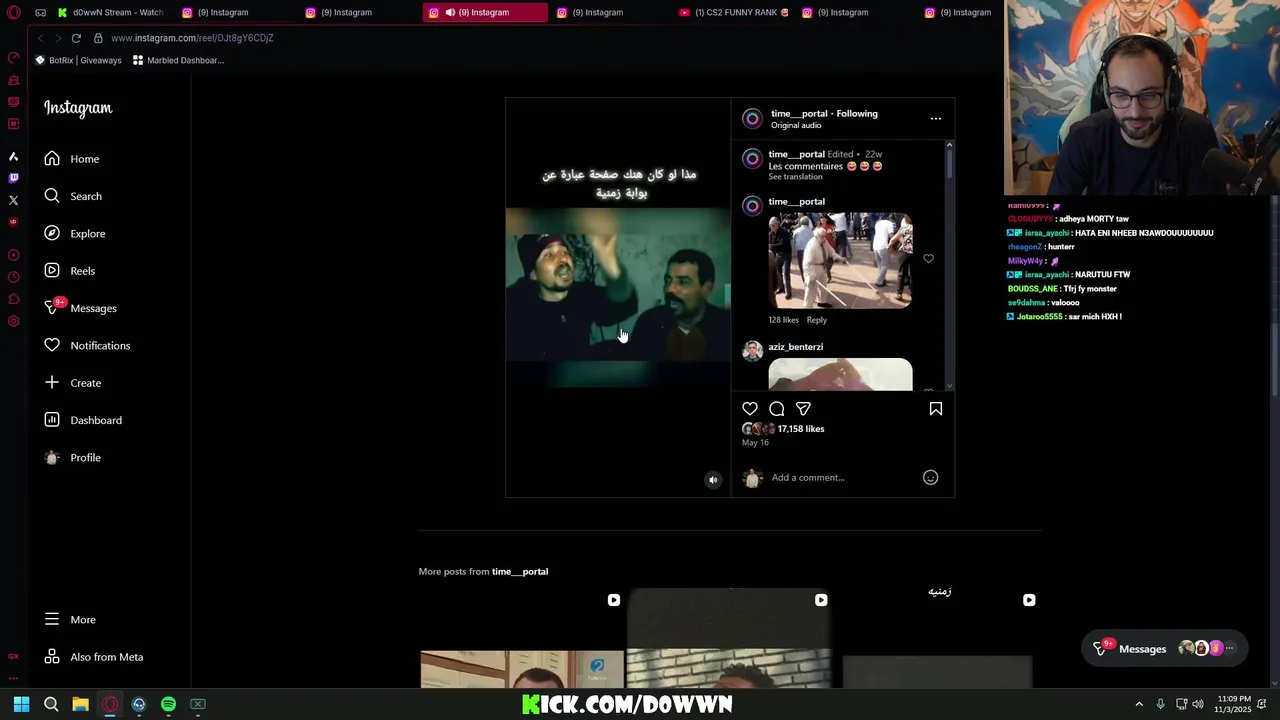Screen dimensions: 1280x720
Task: Share the reel with paper-plane icon
Action: (803, 409)
